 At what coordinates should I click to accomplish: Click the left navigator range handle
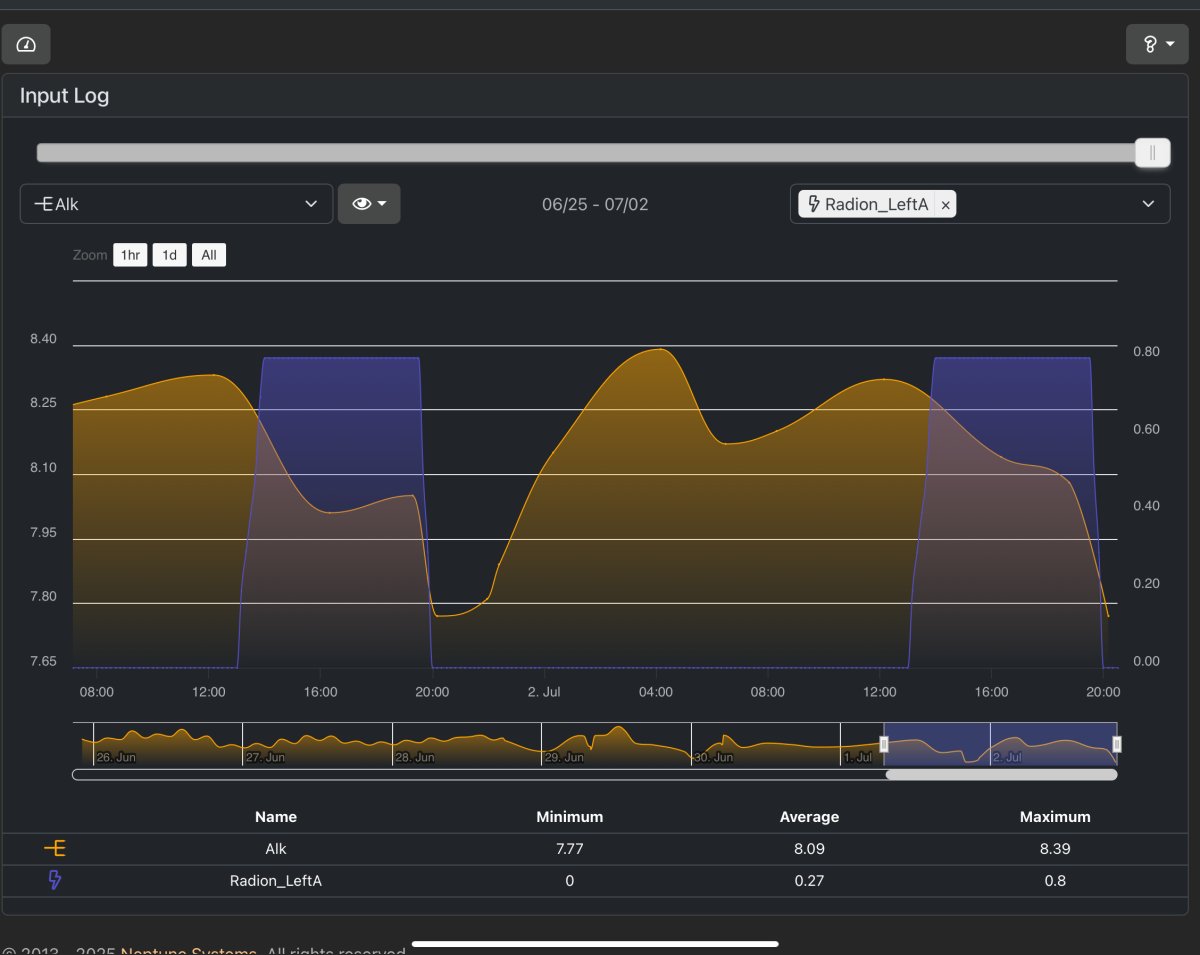(x=883, y=744)
